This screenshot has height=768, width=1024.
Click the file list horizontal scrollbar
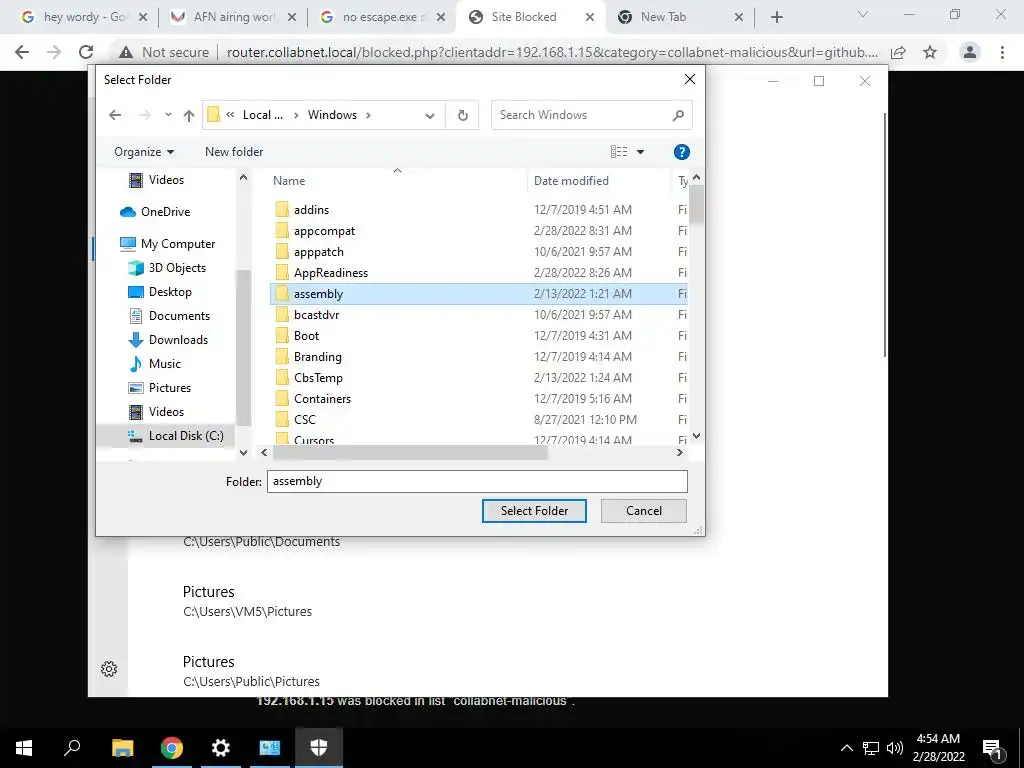(410, 453)
